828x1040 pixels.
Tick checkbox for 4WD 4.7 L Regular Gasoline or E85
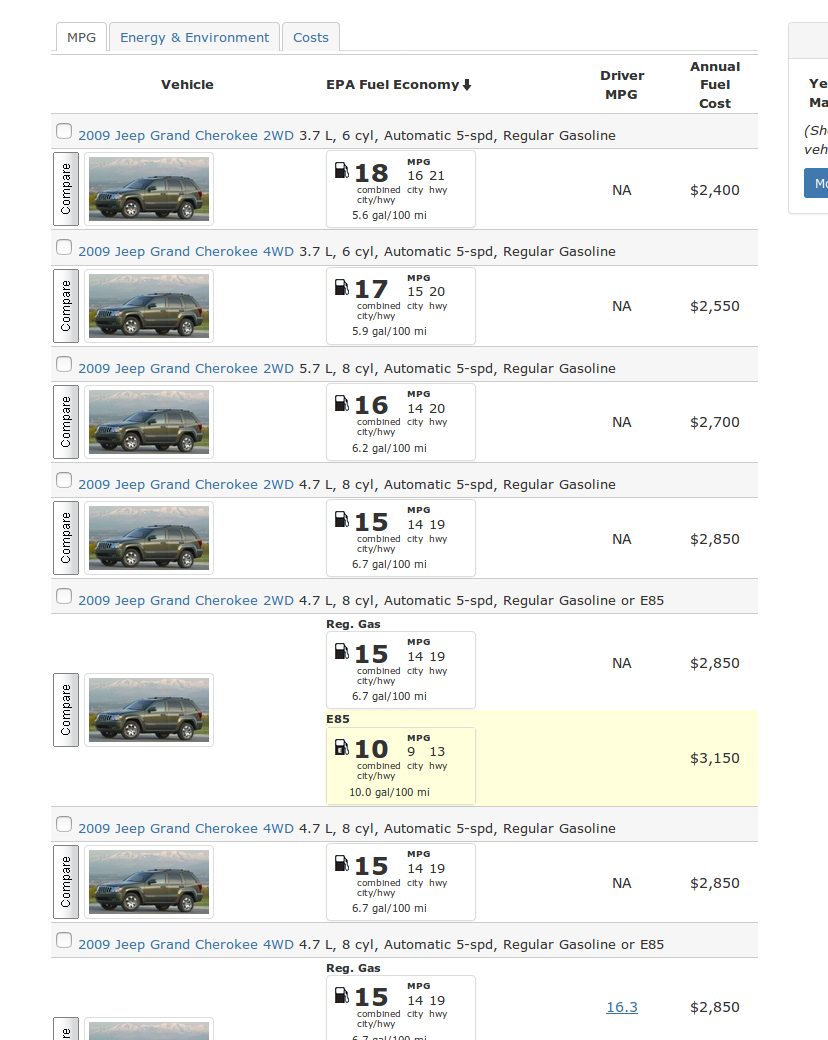pyautogui.click(x=64, y=940)
